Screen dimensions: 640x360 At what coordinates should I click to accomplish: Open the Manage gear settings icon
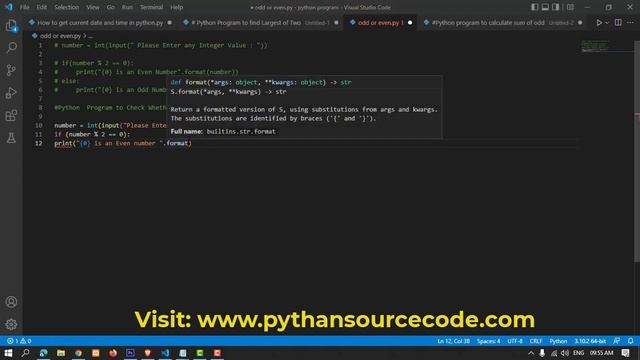11,324
